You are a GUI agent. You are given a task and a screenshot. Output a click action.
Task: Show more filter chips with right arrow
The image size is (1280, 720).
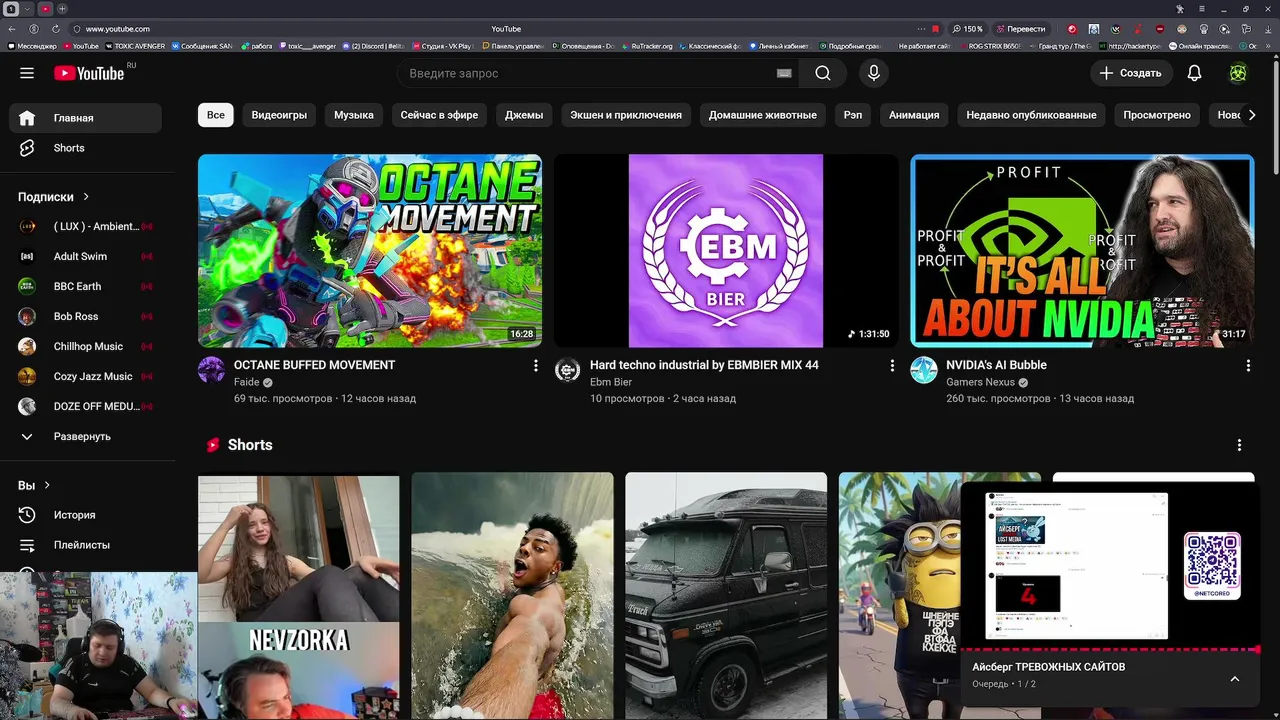pos(1251,115)
